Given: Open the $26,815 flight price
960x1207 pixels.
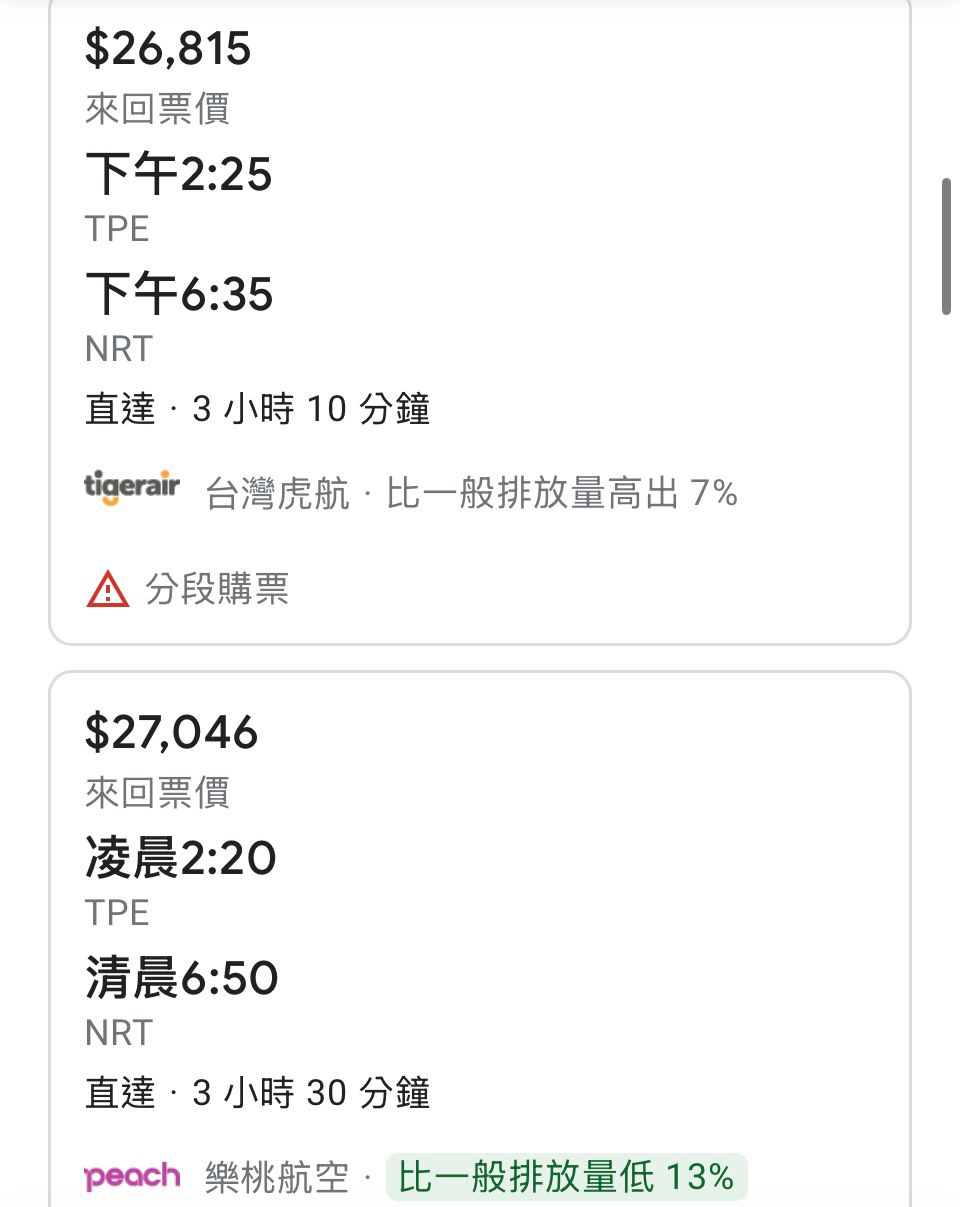Looking at the screenshot, I should coord(168,49).
